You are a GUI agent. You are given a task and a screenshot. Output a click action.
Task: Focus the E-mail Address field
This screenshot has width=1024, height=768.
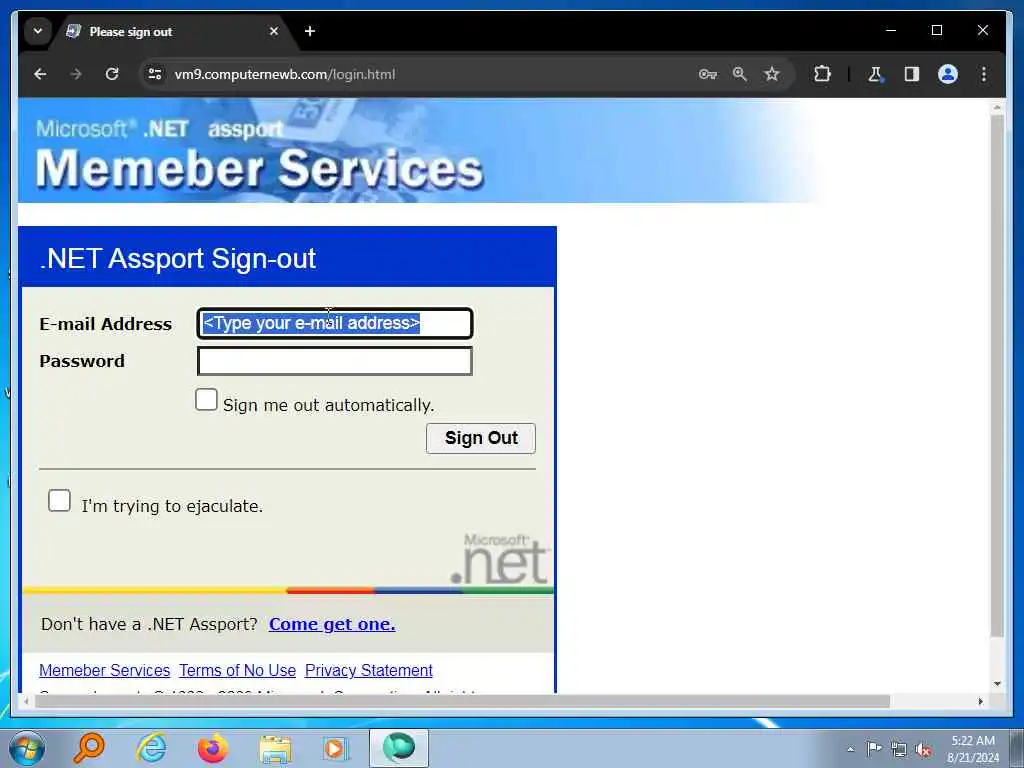click(334, 323)
